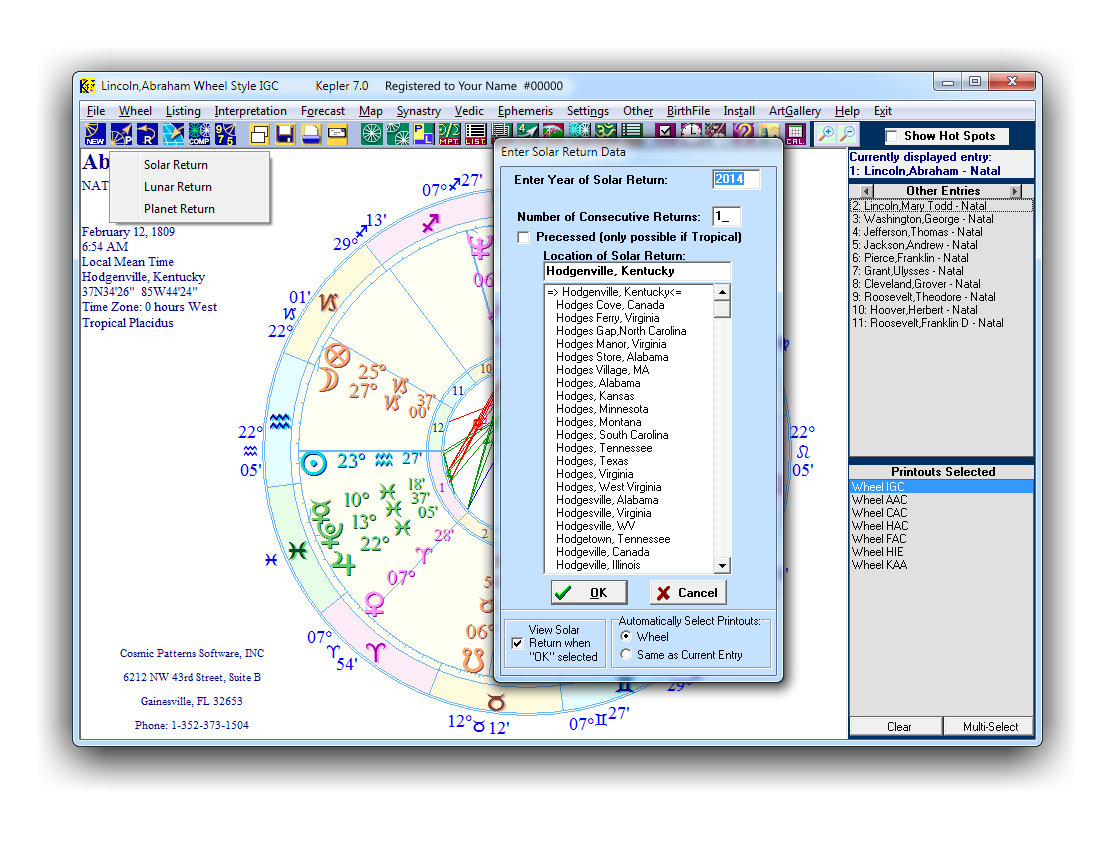
Task: Click the location list scroll down arrow
Action: click(722, 565)
